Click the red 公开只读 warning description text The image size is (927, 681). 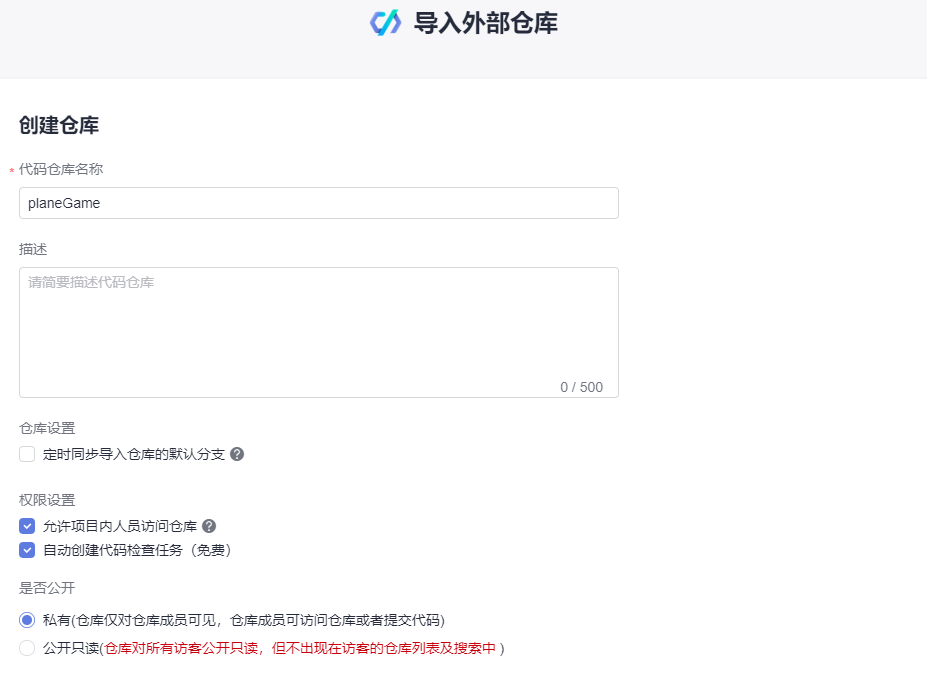(300, 648)
